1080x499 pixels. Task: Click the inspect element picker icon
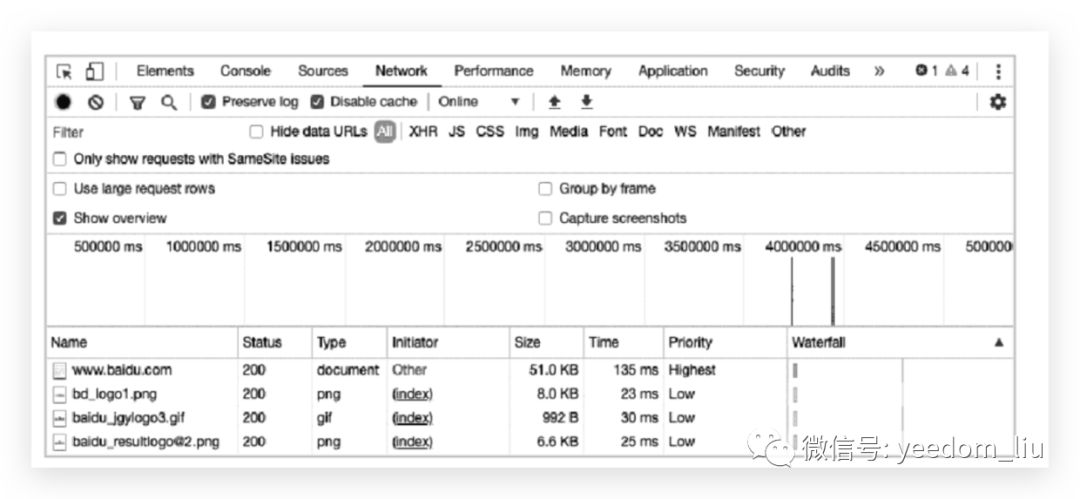(64, 71)
